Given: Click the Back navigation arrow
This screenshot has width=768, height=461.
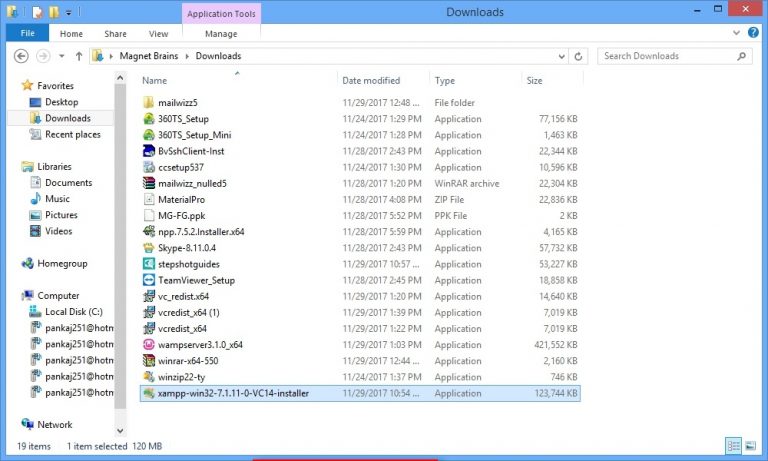Looking at the screenshot, I should pyautogui.click(x=21, y=56).
